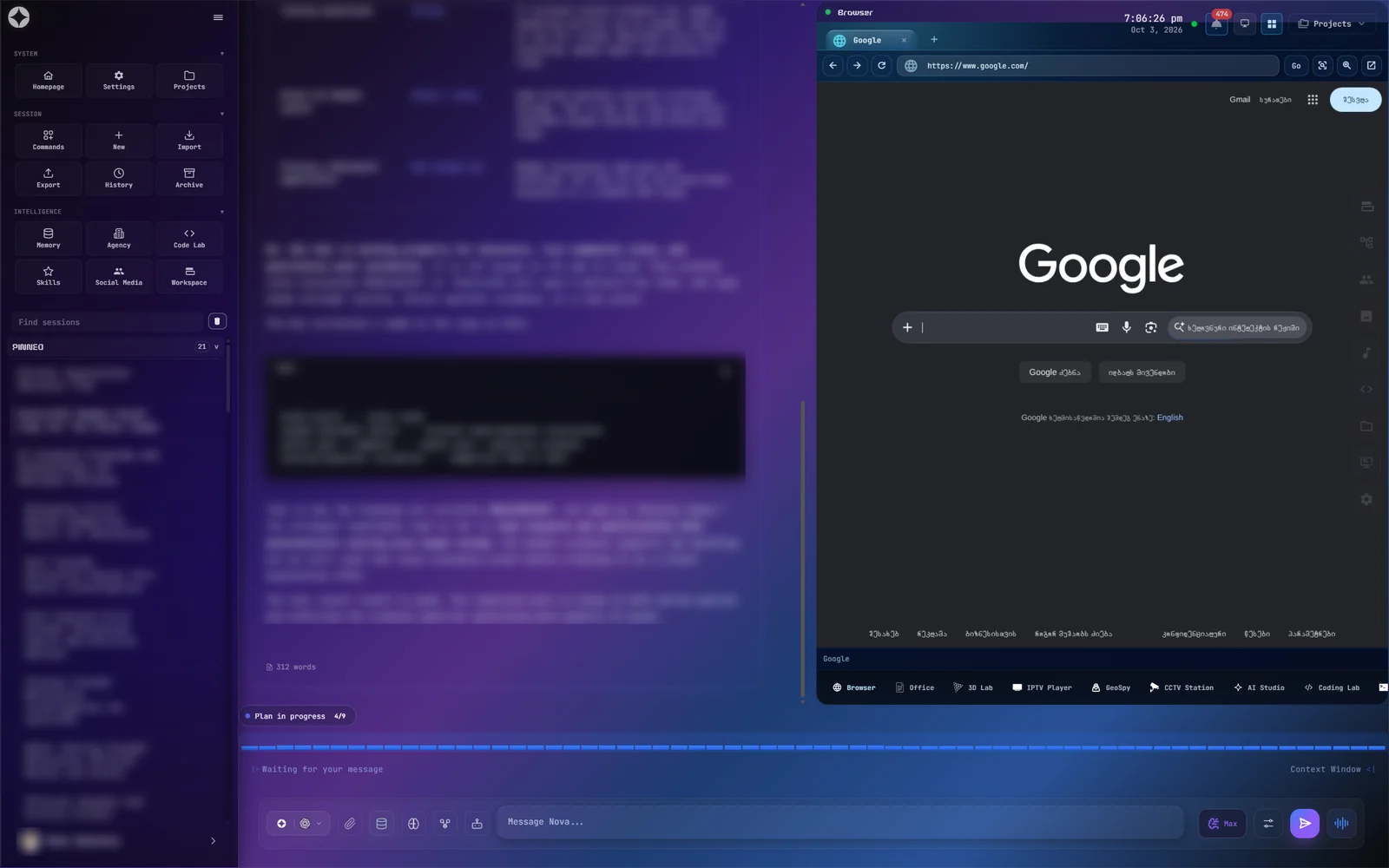The image size is (1389, 868).
Task: Open the Gmail link
Action: pos(1240,100)
